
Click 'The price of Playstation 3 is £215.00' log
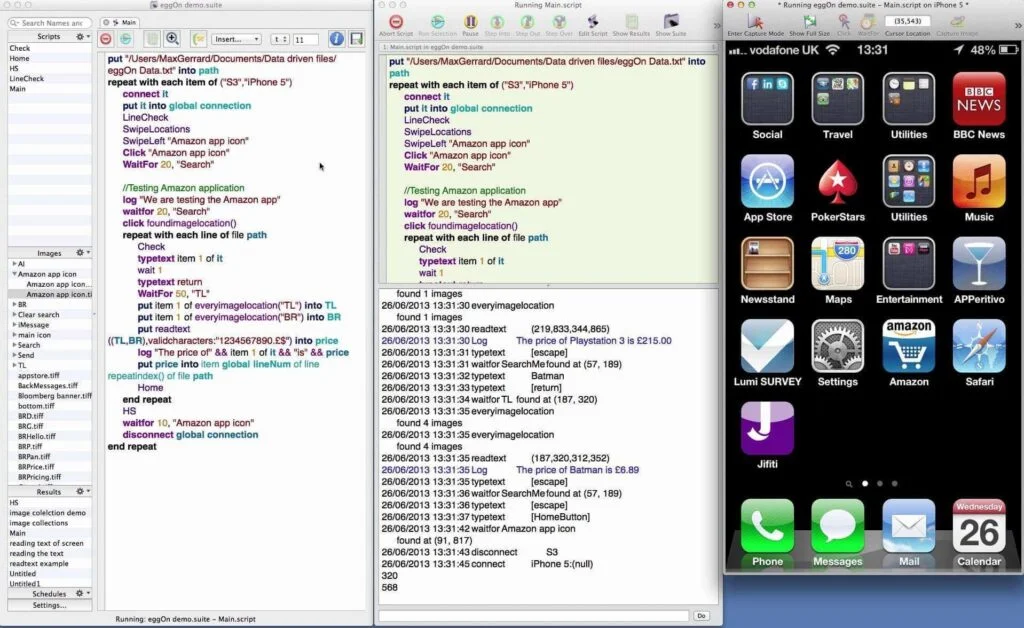click(594, 341)
